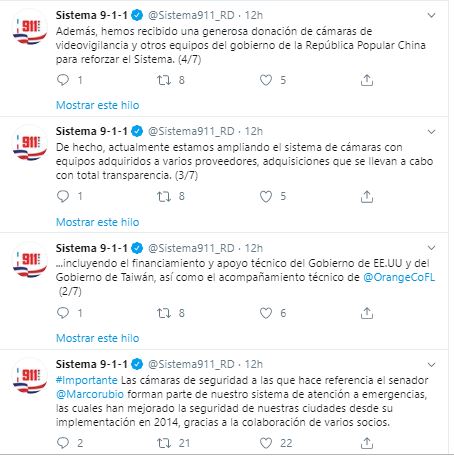Open Sistema 9-1-1 avatar on the first tweet
The width and height of the screenshot is (454, 458).
(30, 29)
